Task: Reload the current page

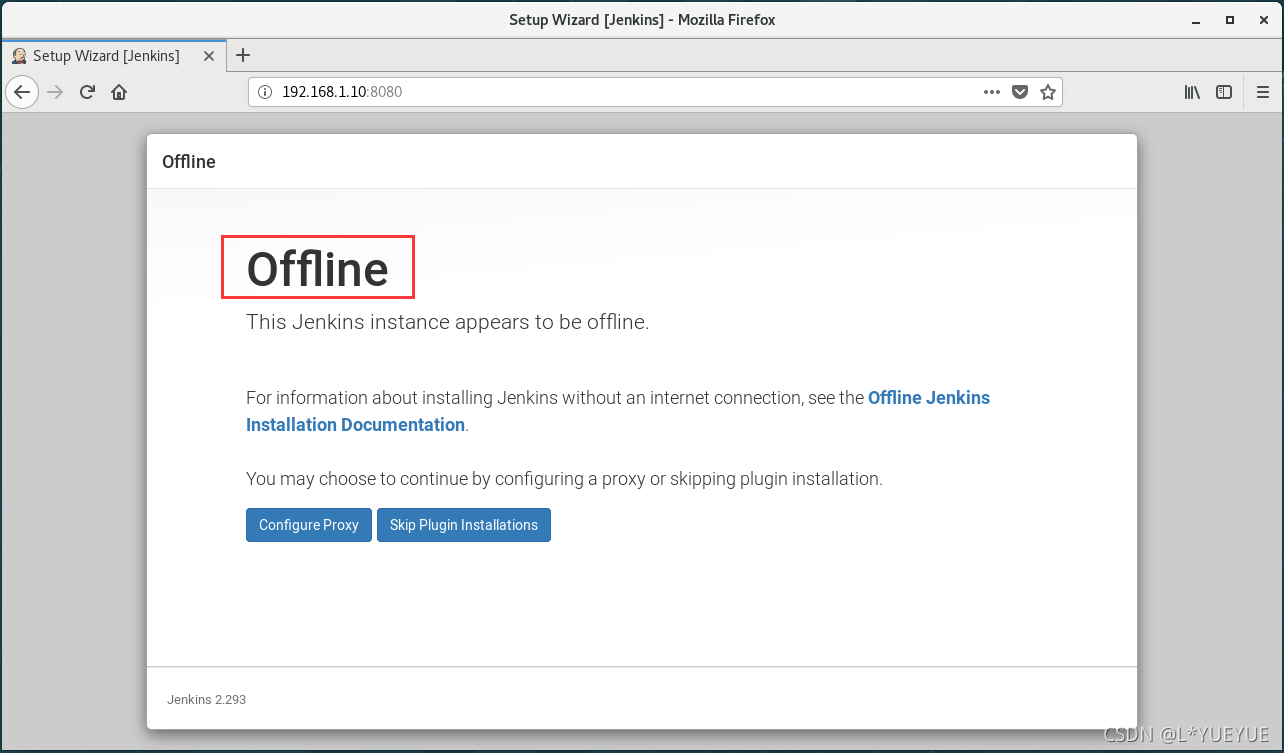Action: coord(87,92)
